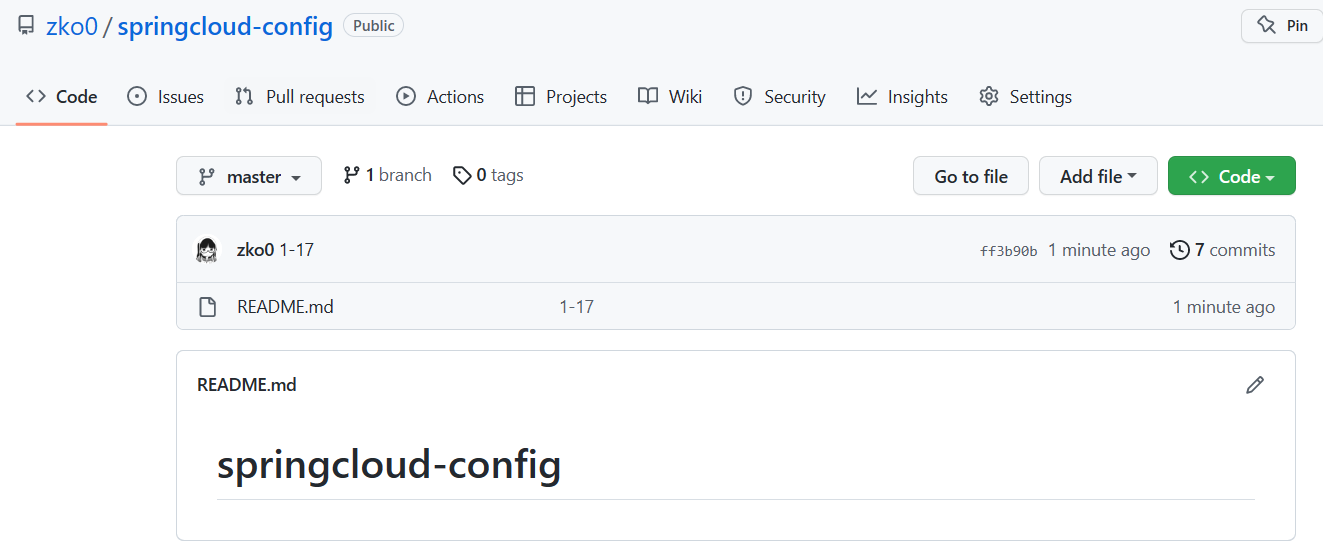Open commit hash ff3b90b
Image resolution: width=1323 pixels, height=548 pixels.
1008,251
